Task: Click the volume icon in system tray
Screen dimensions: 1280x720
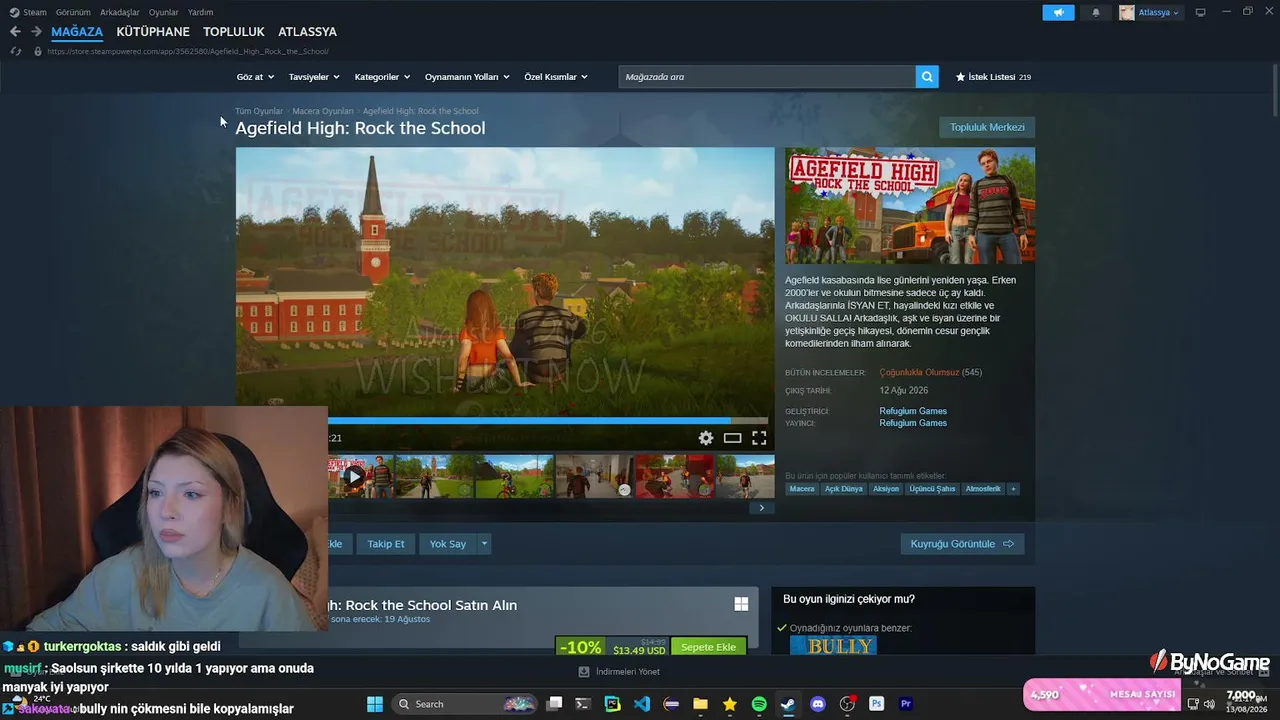Action: (x=1209, y=704)
